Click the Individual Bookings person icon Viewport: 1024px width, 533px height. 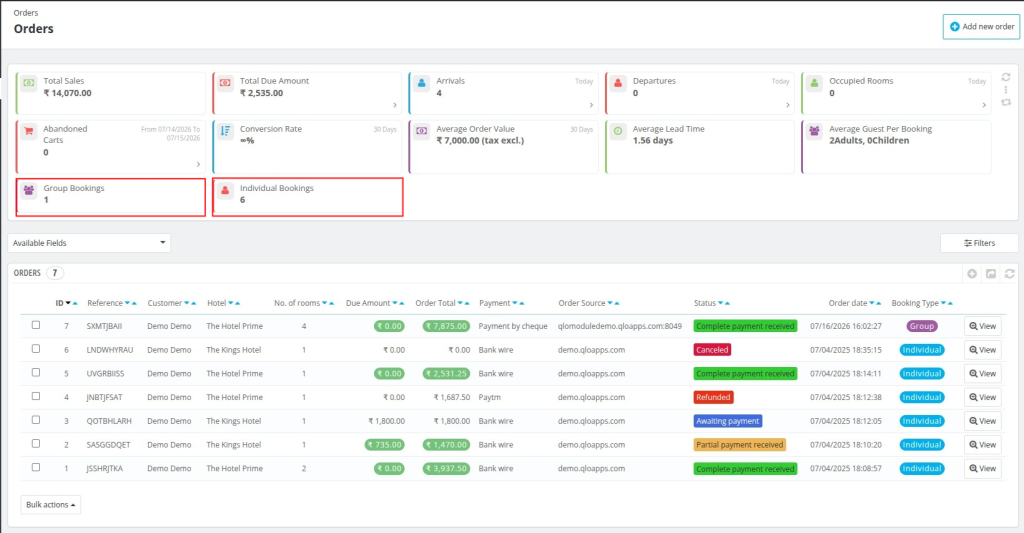pos(225,191)
